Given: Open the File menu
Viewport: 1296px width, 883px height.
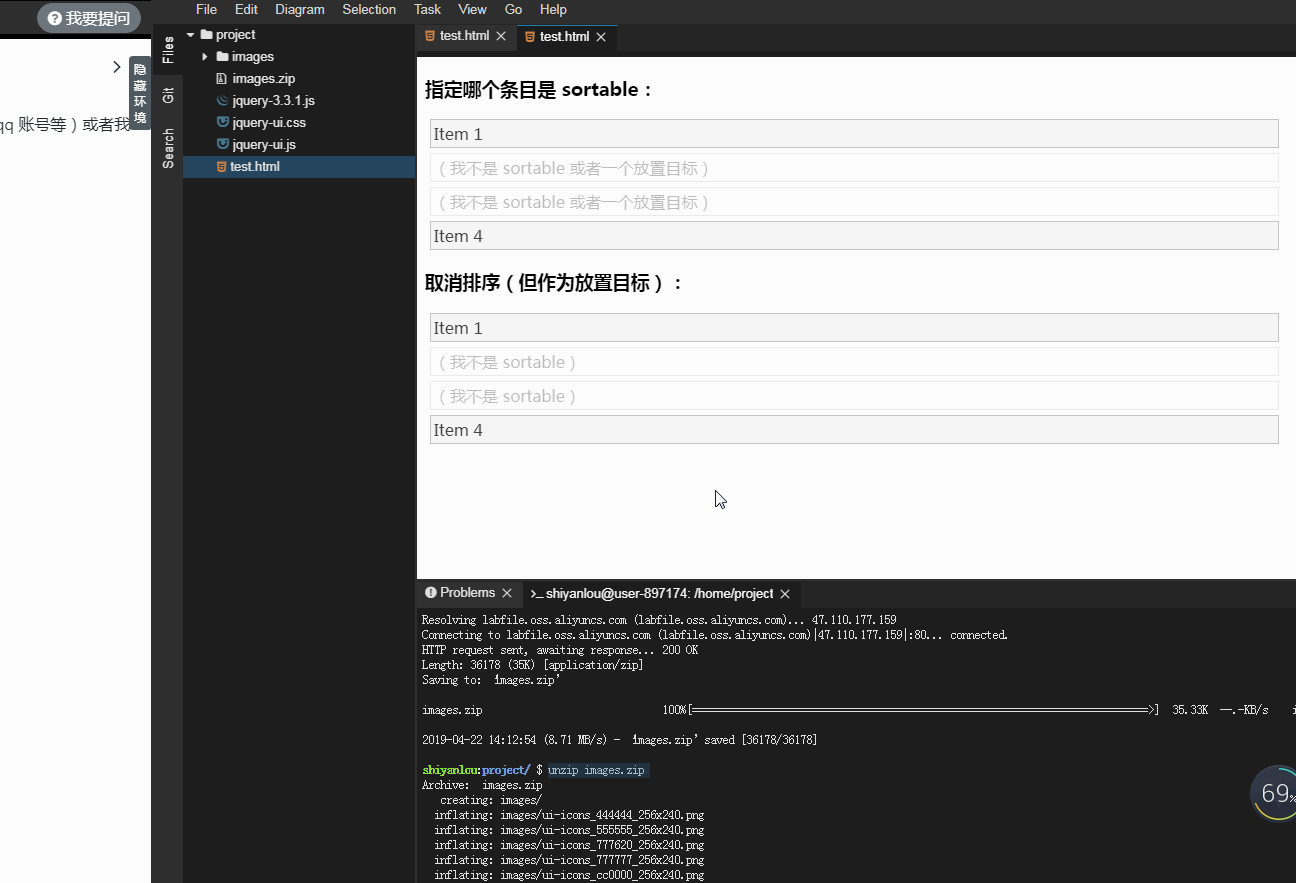Looking at the screenshot, I should (206, 9).
